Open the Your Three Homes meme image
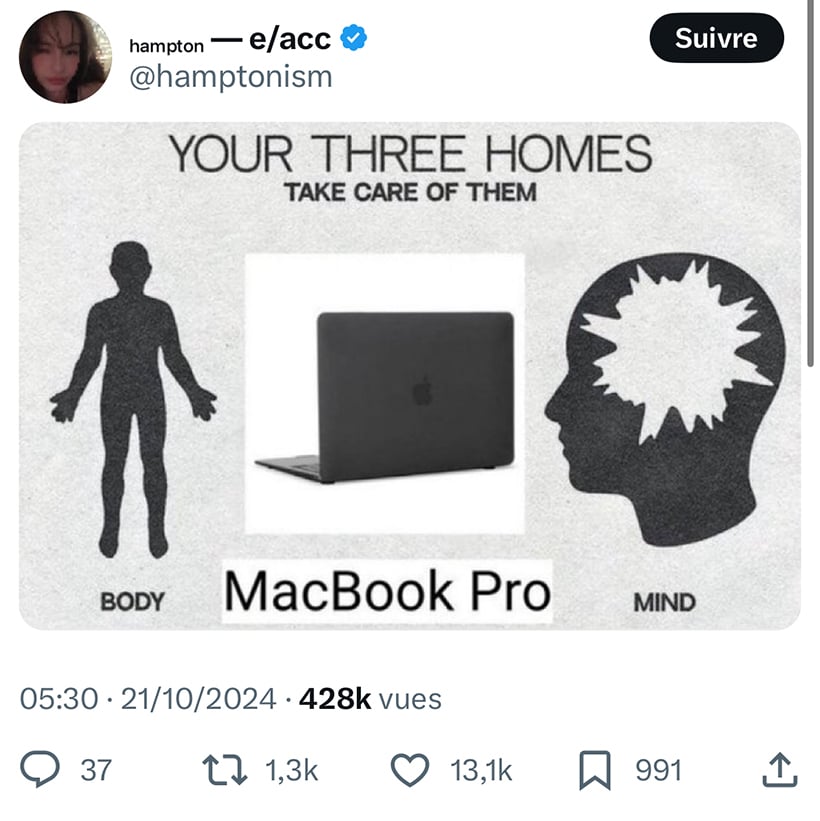Screen dimensions: 820x821 click(x=410, y=376)
